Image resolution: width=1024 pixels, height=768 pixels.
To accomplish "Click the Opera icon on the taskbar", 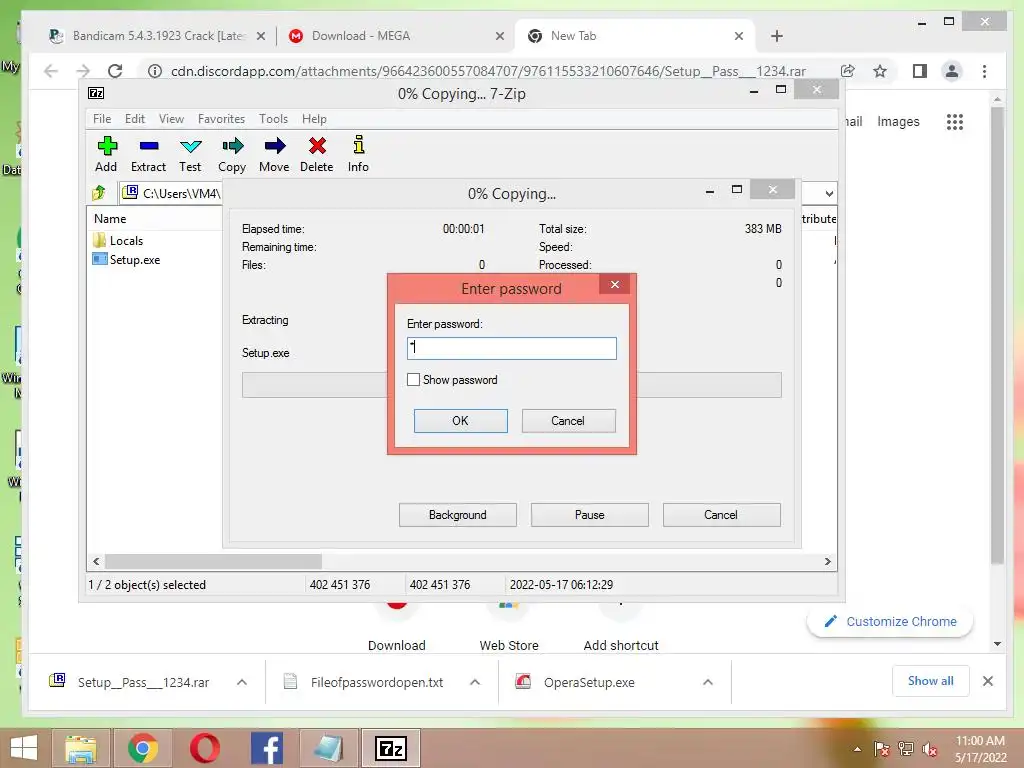I will 204,748.
